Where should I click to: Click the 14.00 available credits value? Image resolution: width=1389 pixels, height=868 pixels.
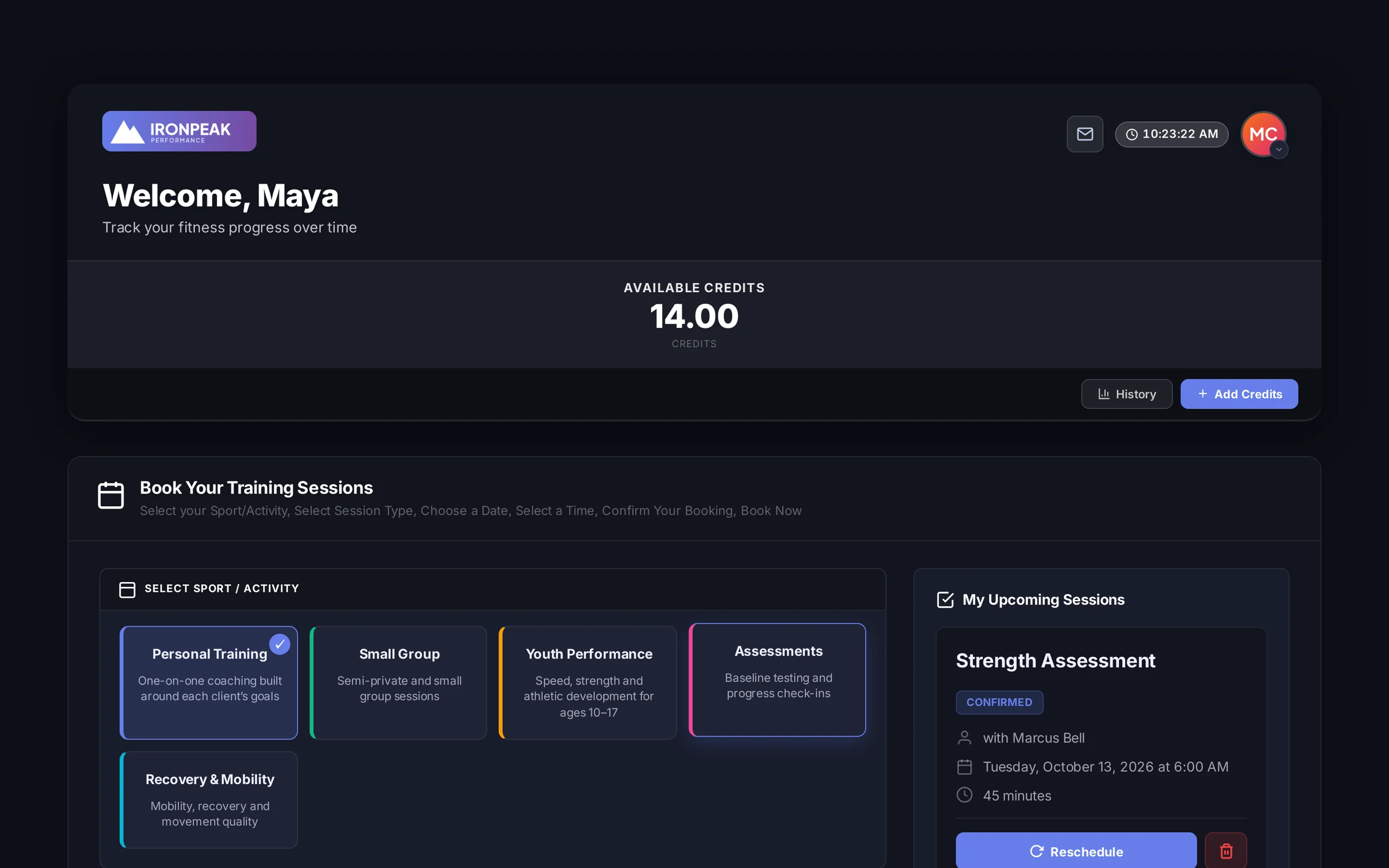coord(694,317)
